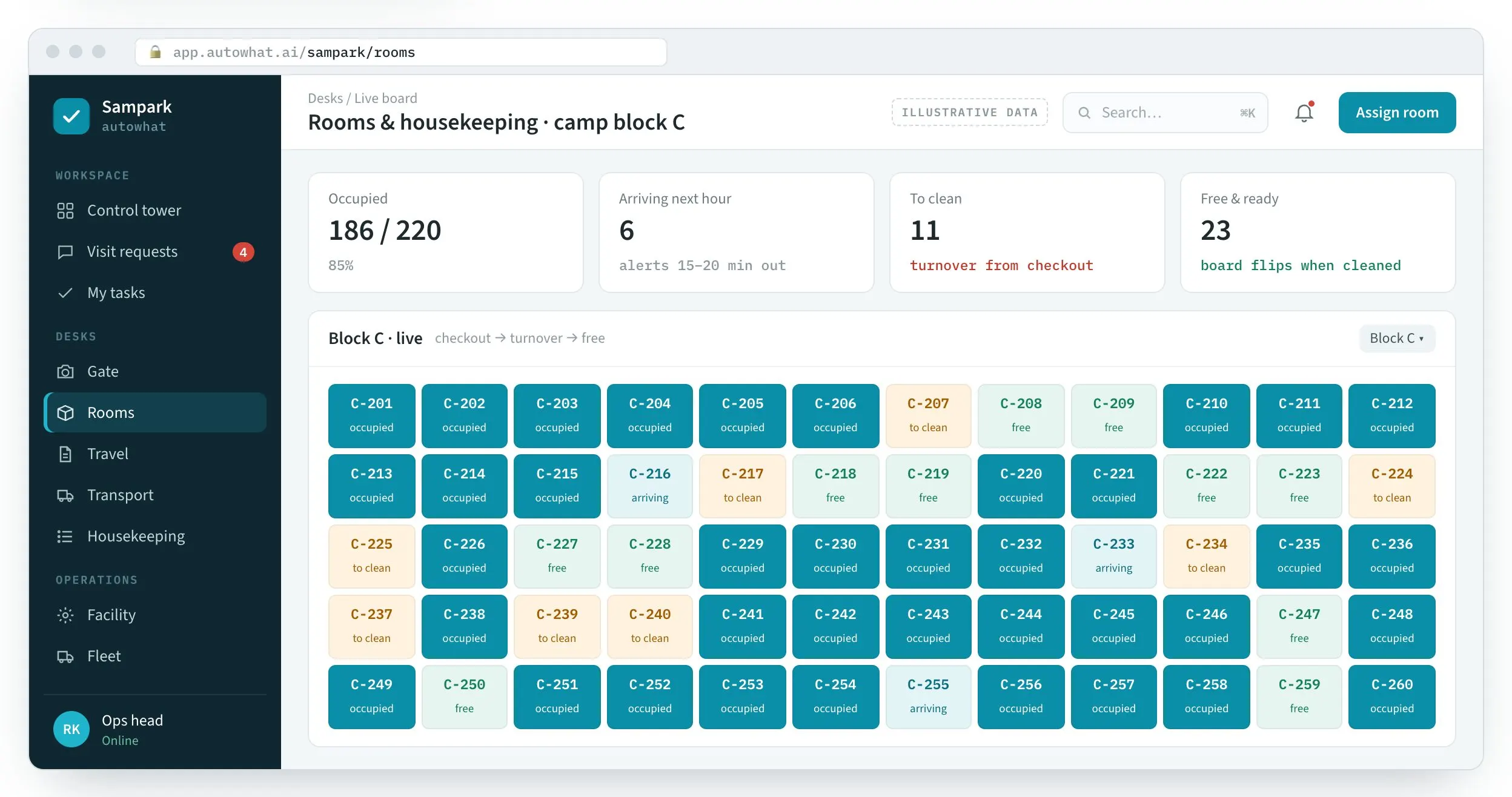Click the Sampark checkmark logo icon
The width and height of the screenshot is (1512, 797).
coord(71,116)
